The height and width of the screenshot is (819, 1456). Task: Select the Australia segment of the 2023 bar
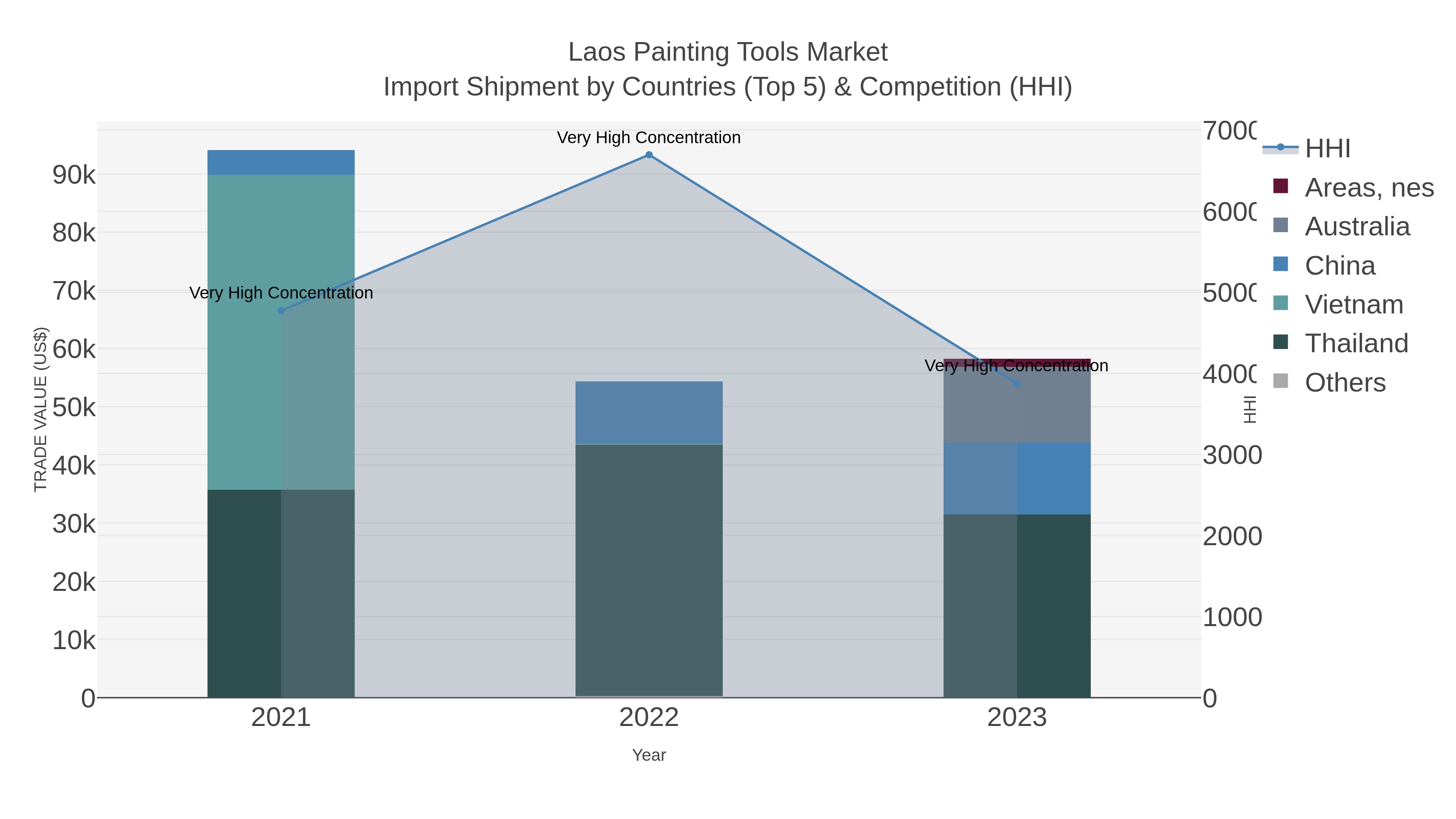click(1018, 405)
